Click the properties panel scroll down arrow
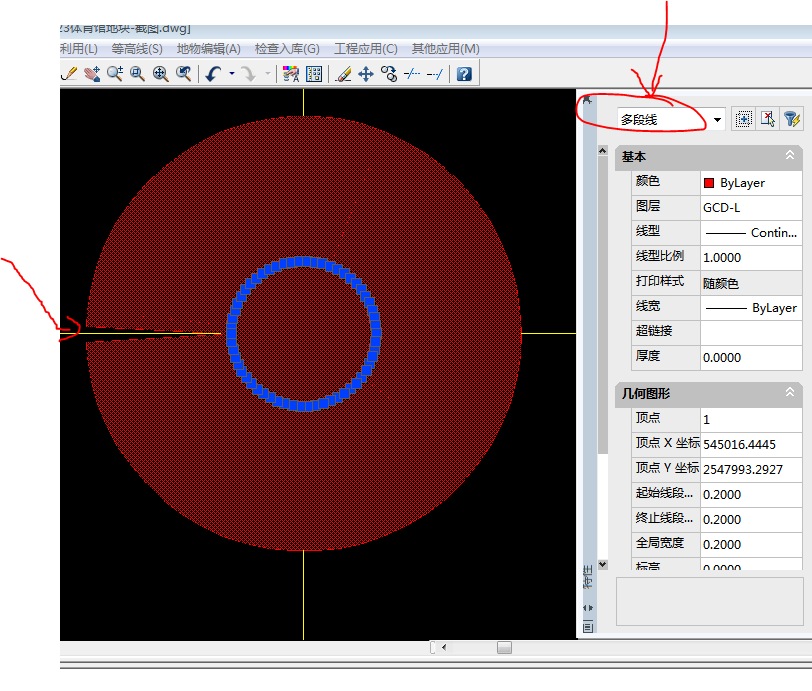The image size is (812, 691). [602, 564]
